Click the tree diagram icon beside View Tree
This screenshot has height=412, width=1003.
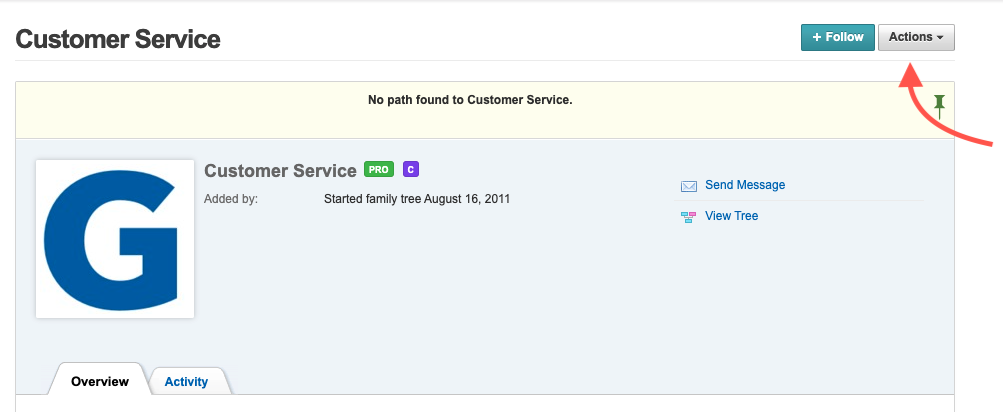[x=688, y=217]
